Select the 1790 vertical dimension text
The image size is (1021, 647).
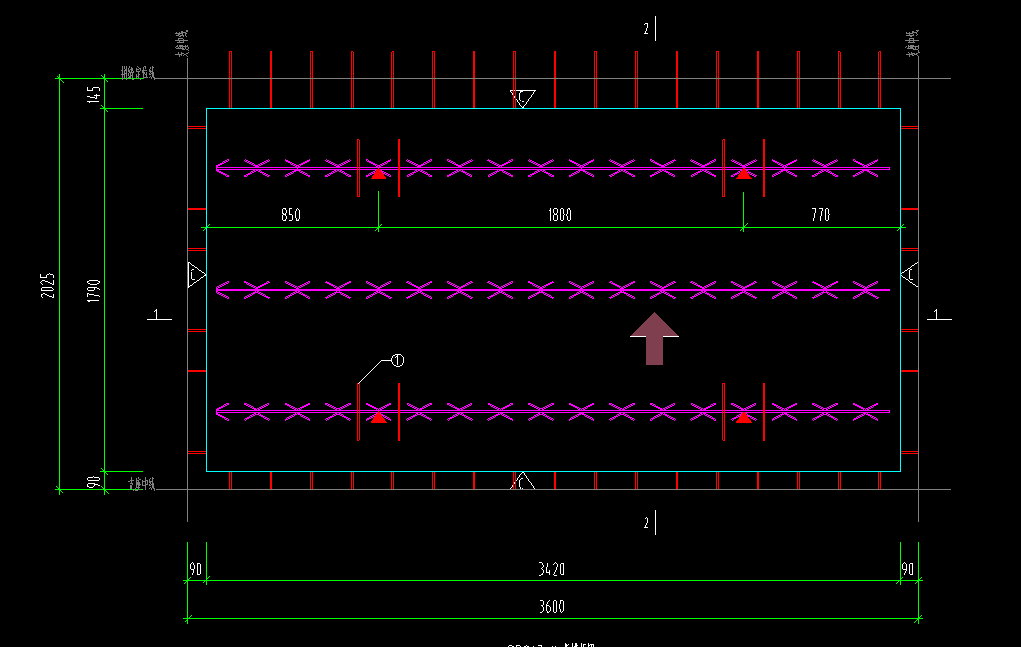[94, 290]
